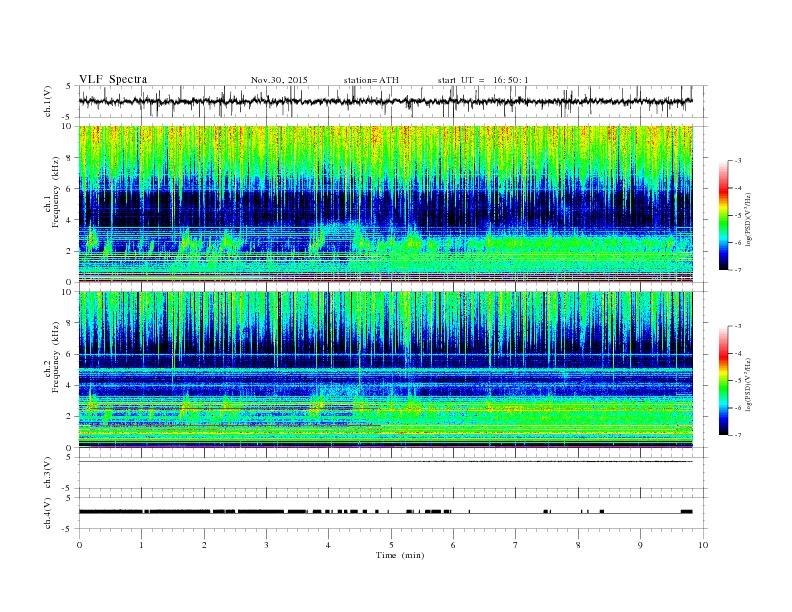This screenshot has width=792, height=612.
Task: Click the ch.2 color scale bar
Action: 723,381
